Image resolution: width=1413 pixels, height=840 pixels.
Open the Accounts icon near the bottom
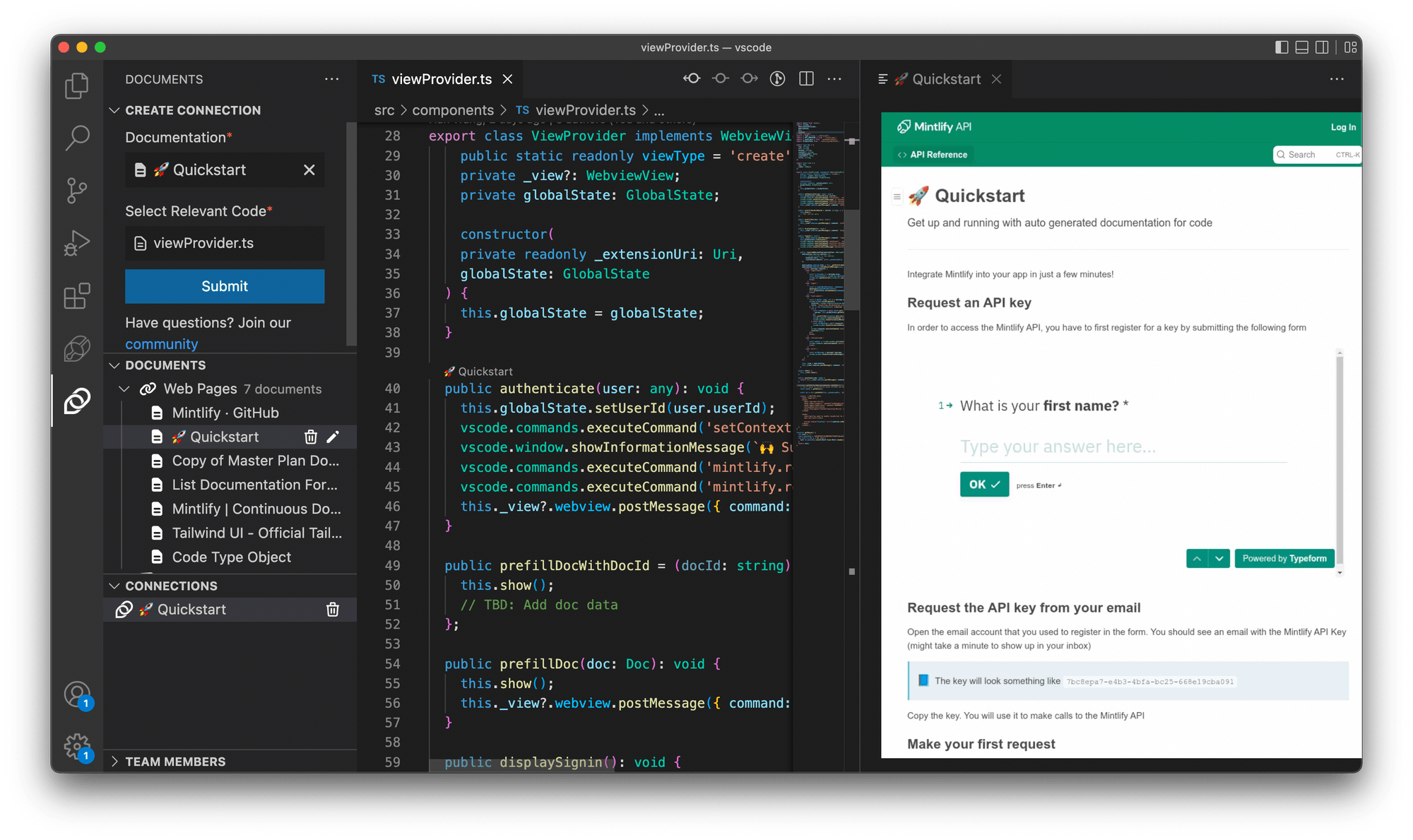[77, 694]
